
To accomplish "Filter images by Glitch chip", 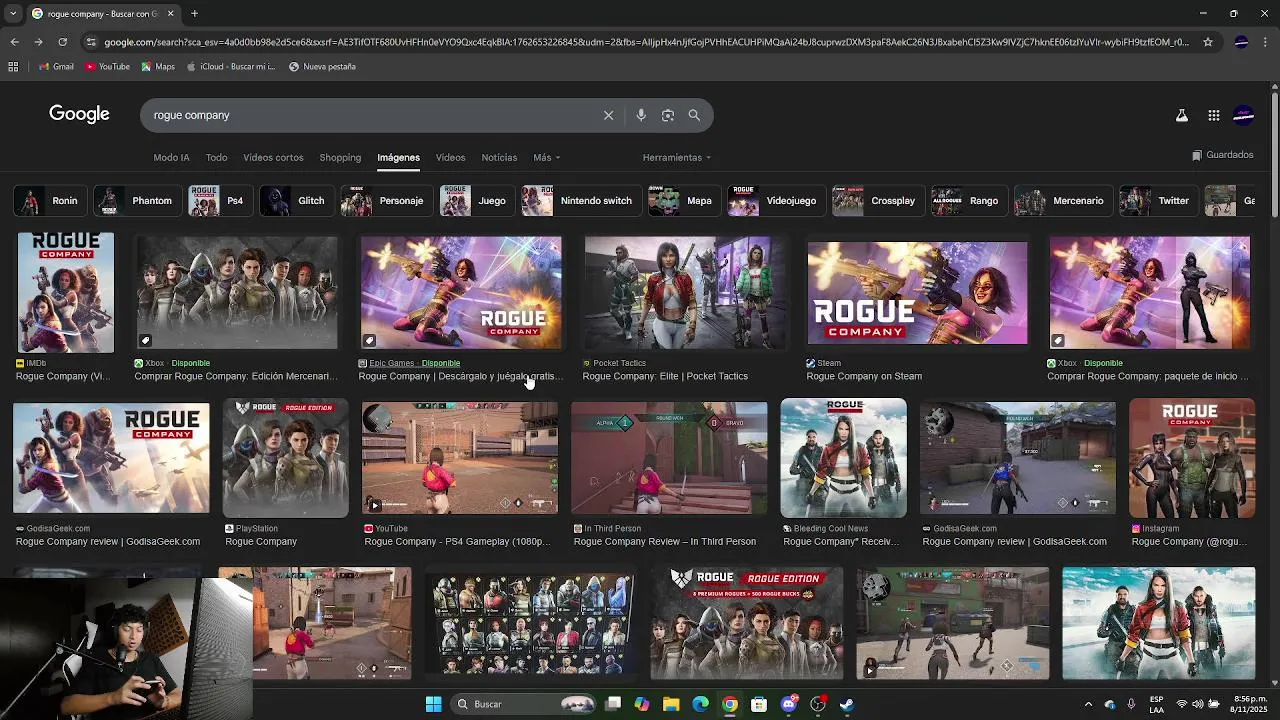I will pyautogui.click(x=296, y=201).
